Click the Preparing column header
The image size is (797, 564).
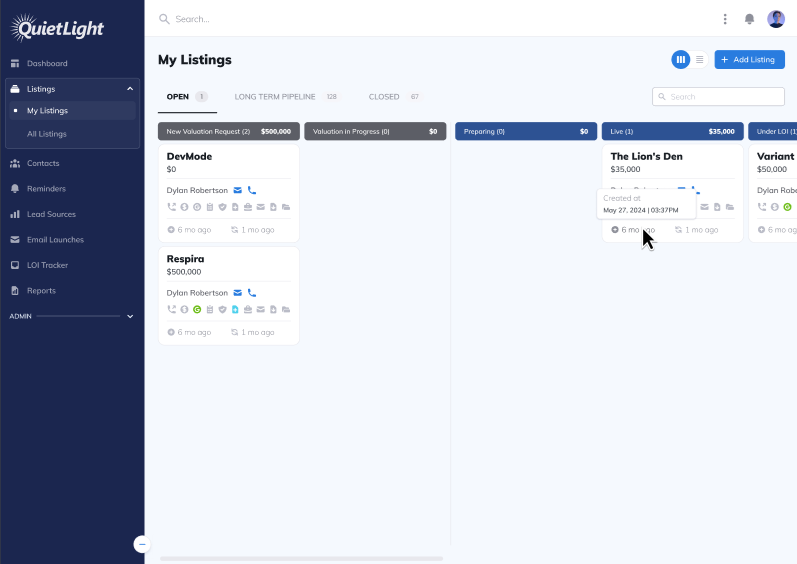pos(526,131)
